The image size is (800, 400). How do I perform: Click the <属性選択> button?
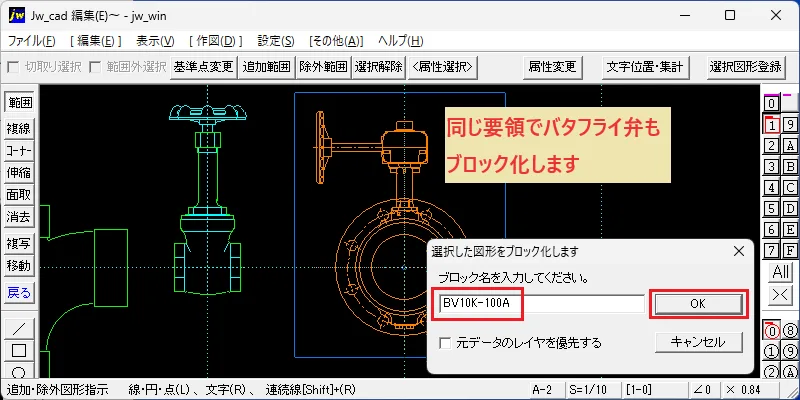pos(443,67)
